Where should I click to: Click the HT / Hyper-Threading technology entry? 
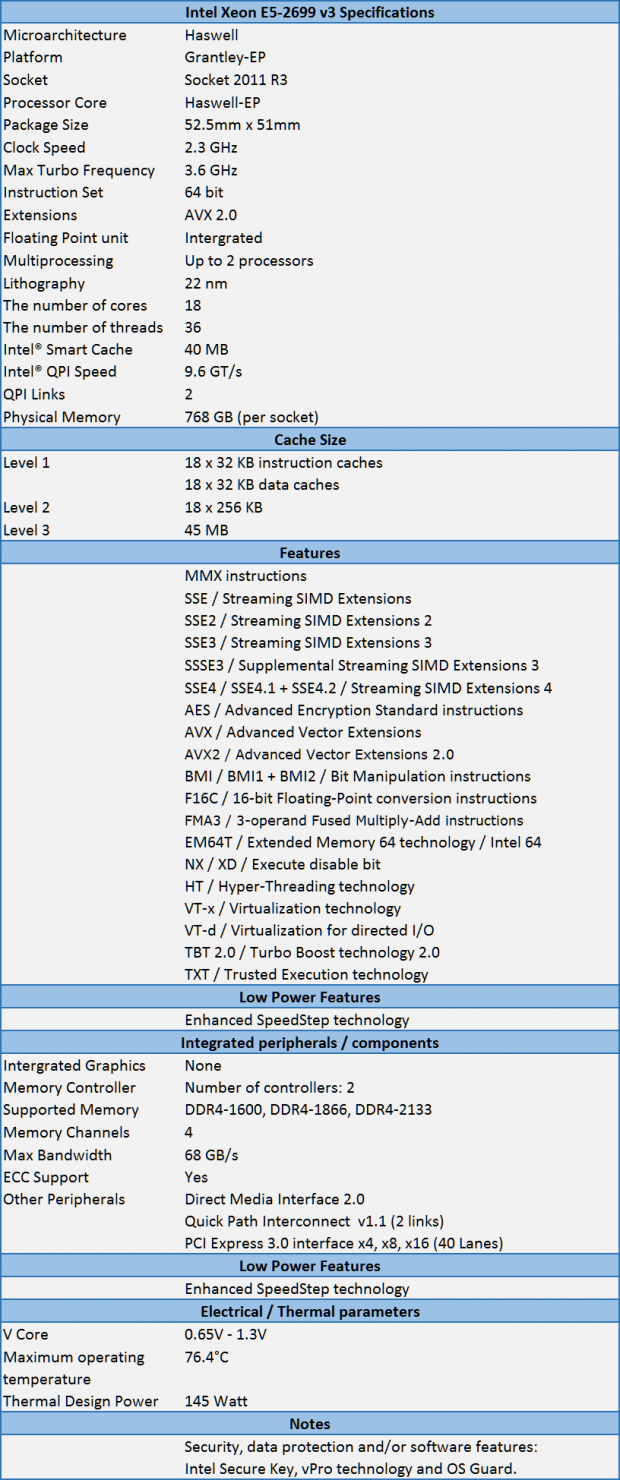click(299, 886)
